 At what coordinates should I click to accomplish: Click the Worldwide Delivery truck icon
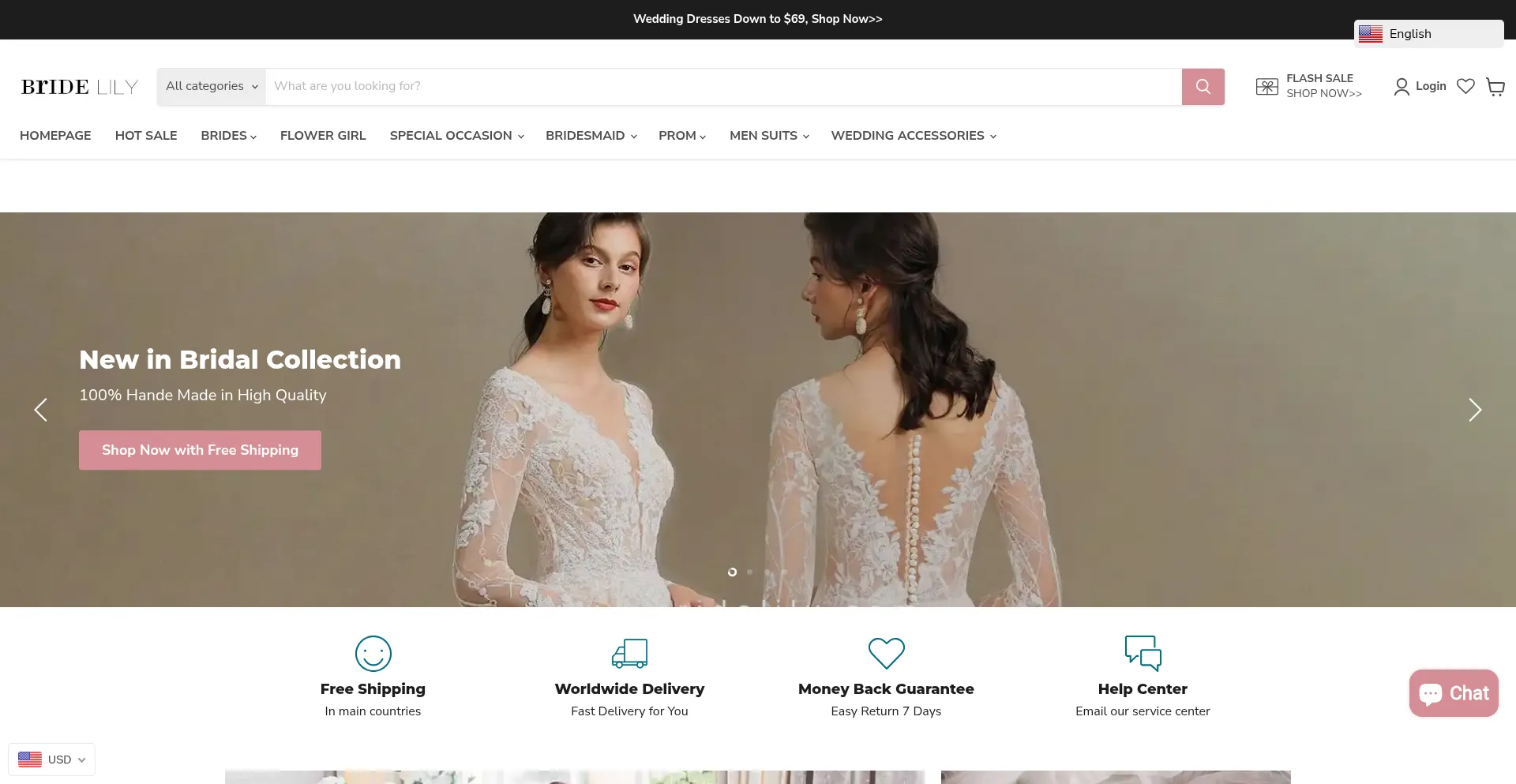[629, 654]
